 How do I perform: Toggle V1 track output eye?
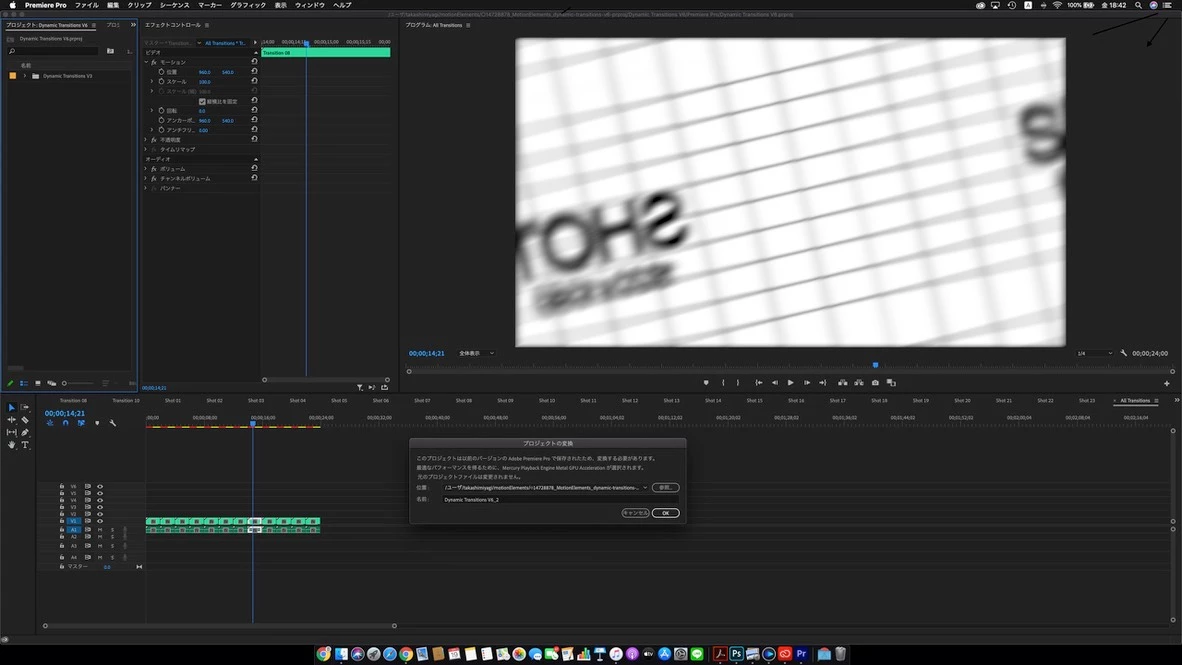click(x=100, y=521)
